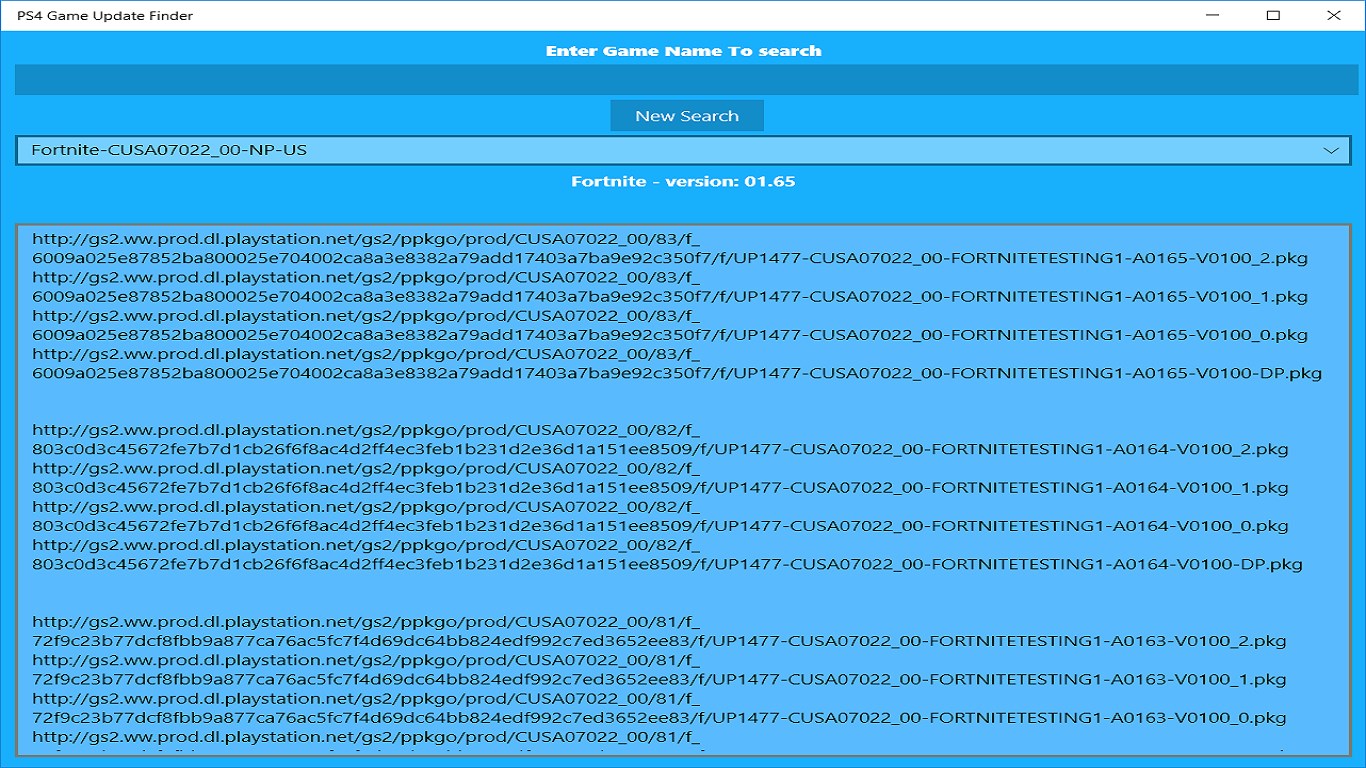Click the 'Fortnite - version: 01.65' label
Image resolution: width=1366 pixels, height=768 pixels.
[x=683, y=182]
